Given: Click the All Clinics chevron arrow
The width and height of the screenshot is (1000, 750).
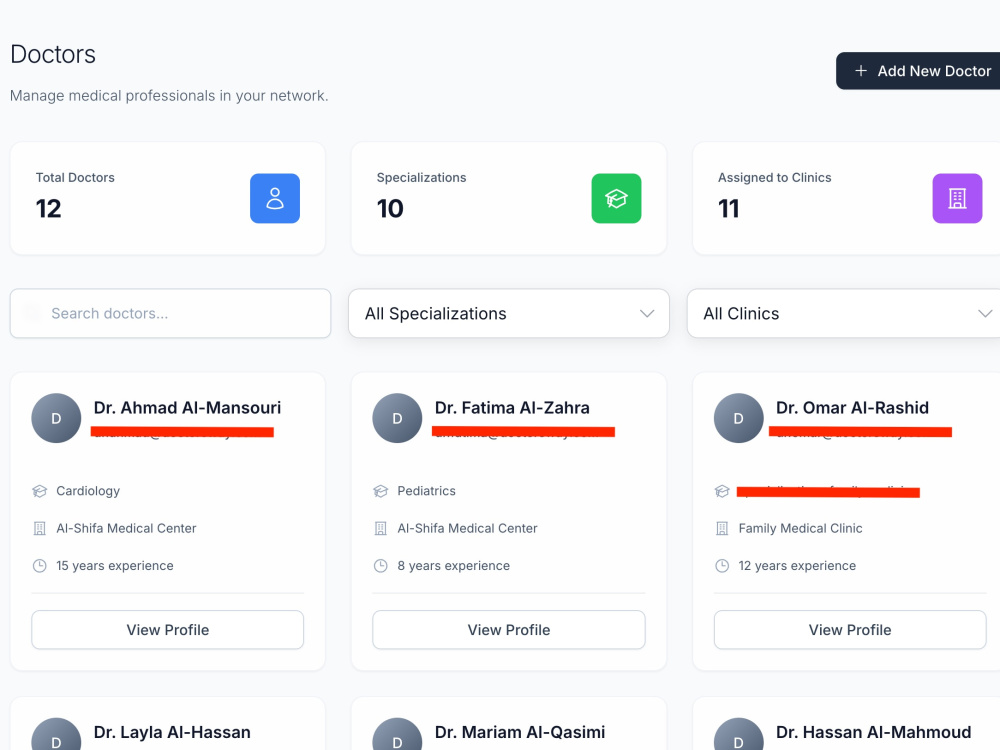Looking at the screenshot, I should pyautogui.click(x=985, y=313).
